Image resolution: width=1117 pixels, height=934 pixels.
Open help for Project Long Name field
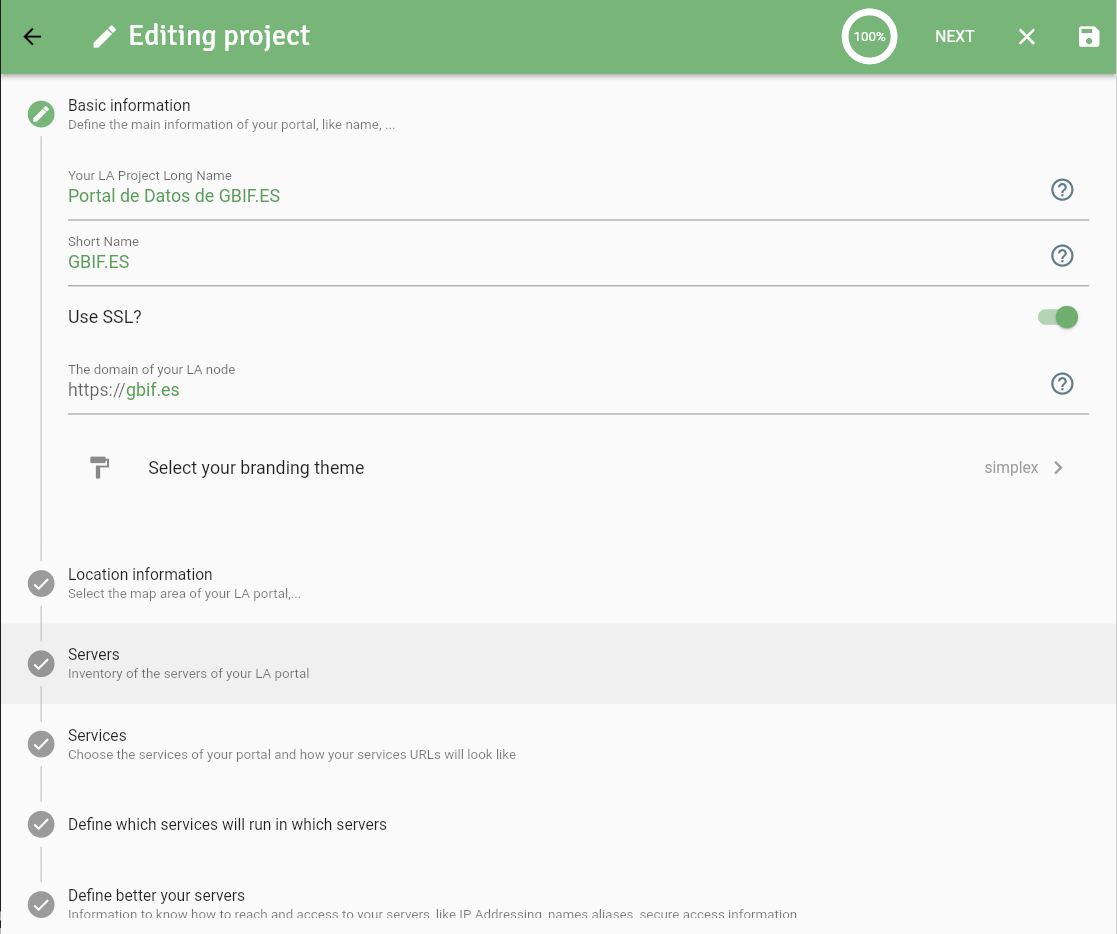click(x=1061, y=190)
